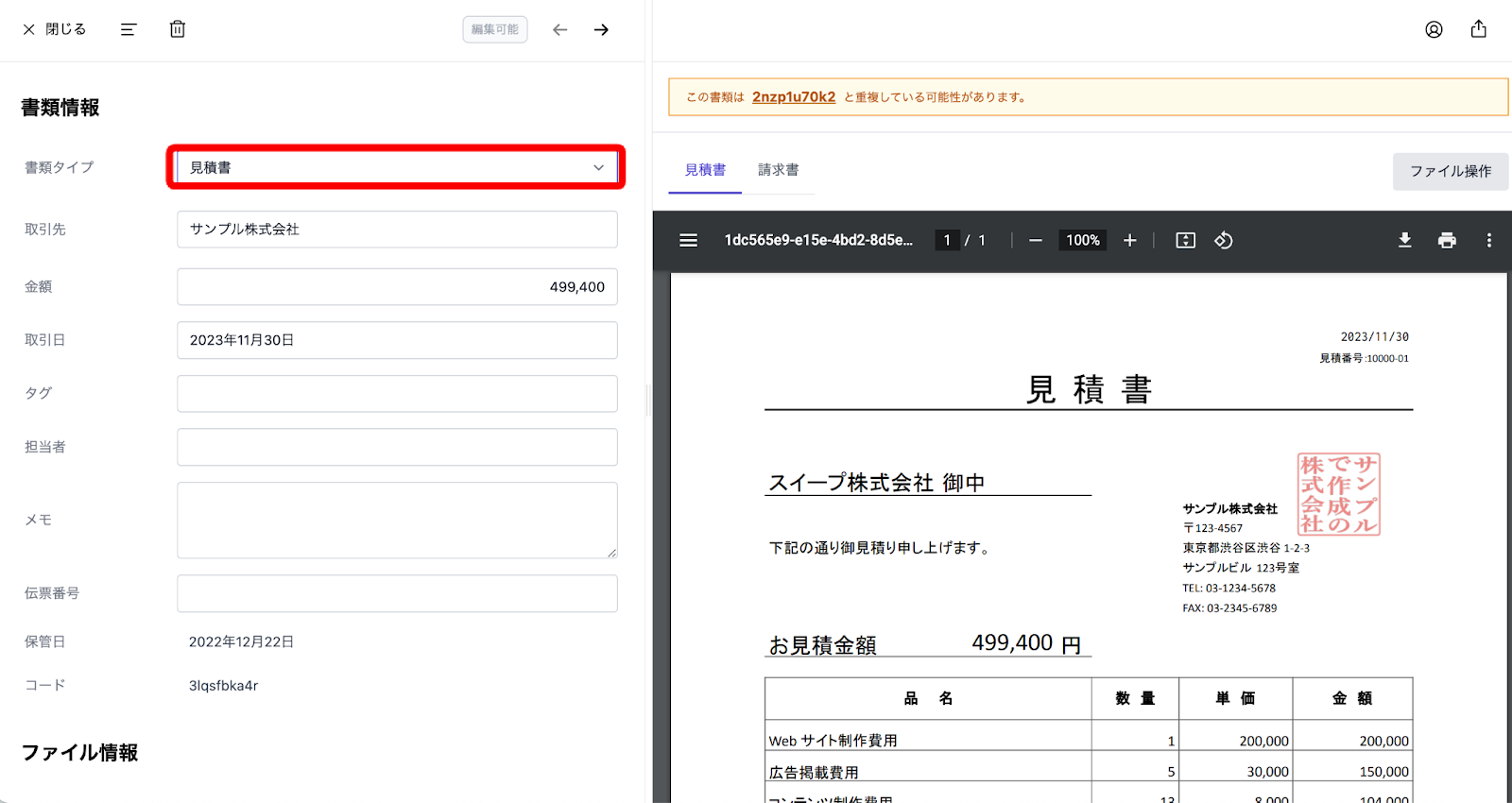Click the ファイル操作 button
The height and width of the screenshot is (803, 1512).
click(1451, 171)
